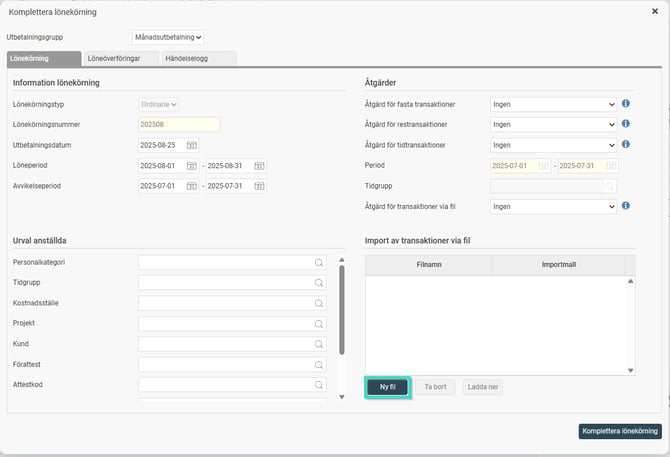This screenshot has height=457, width=670.
Task: Open calendar for Avvikelseperiod end date
Action: (x=259, y=186)
